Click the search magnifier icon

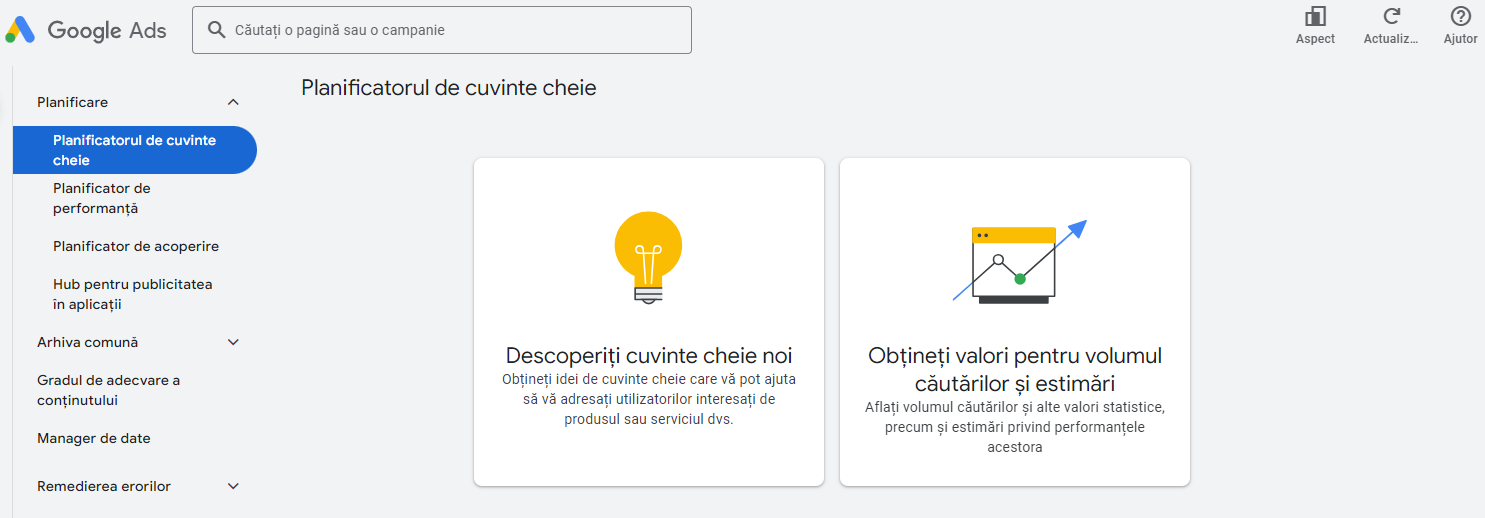(216, 30)
